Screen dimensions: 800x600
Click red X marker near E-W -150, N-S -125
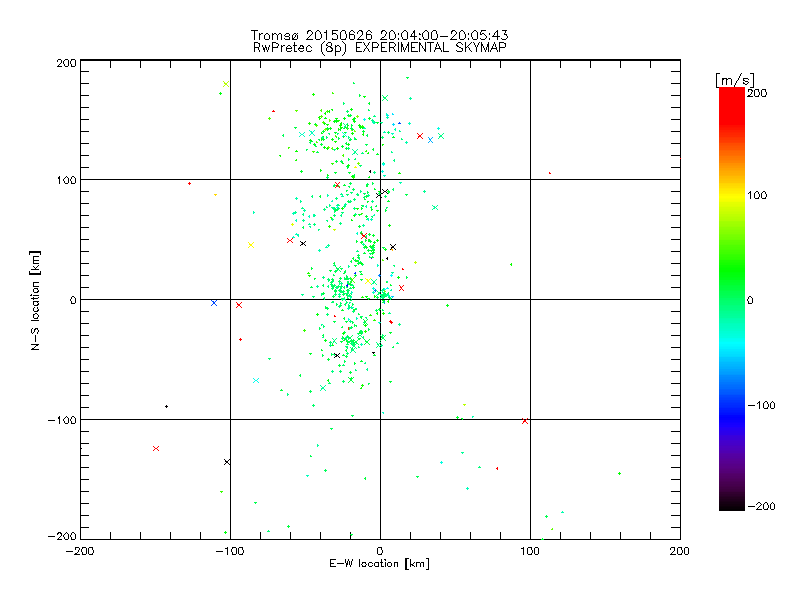click(156, 448)
